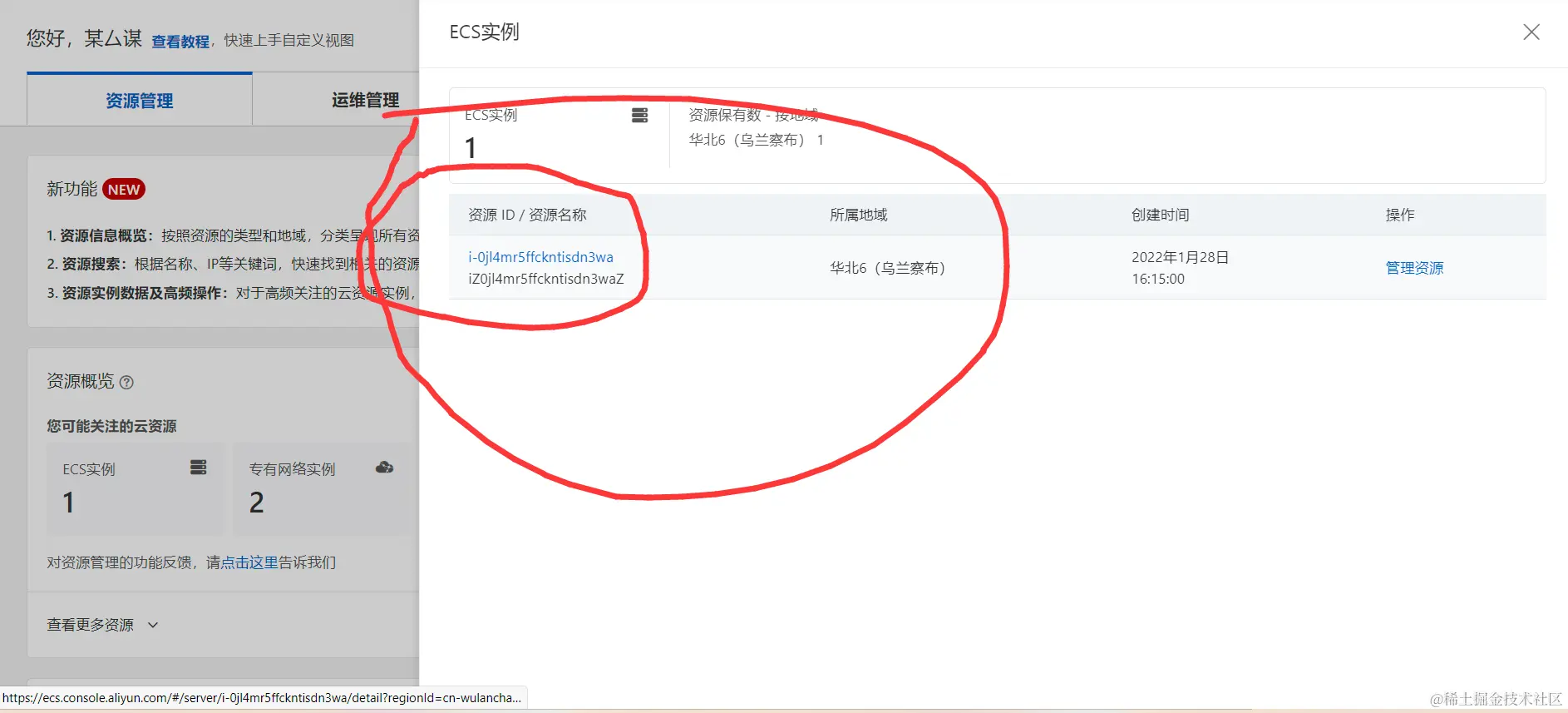The width and height of the screenshot is (1568, 713).
Task: Click the 新功能 heading text
Action: coord(71,189)
